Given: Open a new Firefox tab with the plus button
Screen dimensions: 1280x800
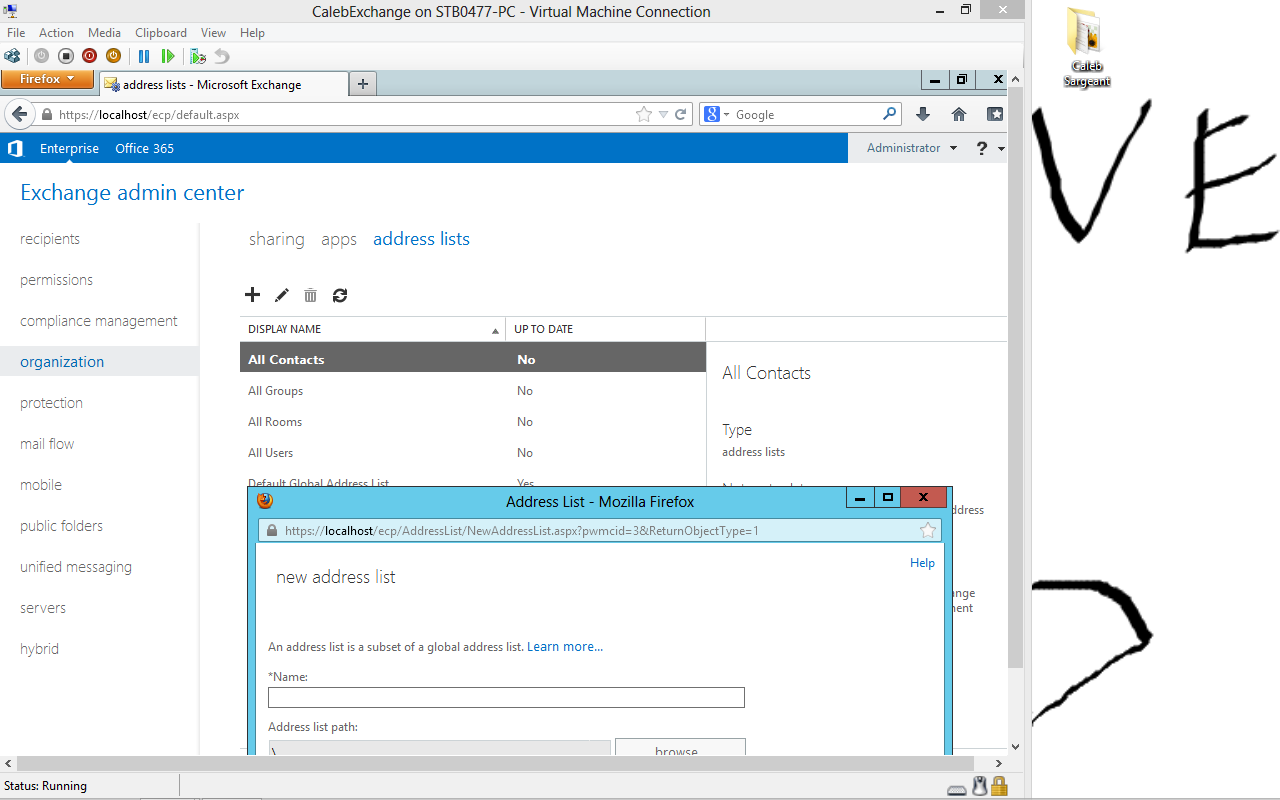Looking at the screenshot, I should coord(363,85).
